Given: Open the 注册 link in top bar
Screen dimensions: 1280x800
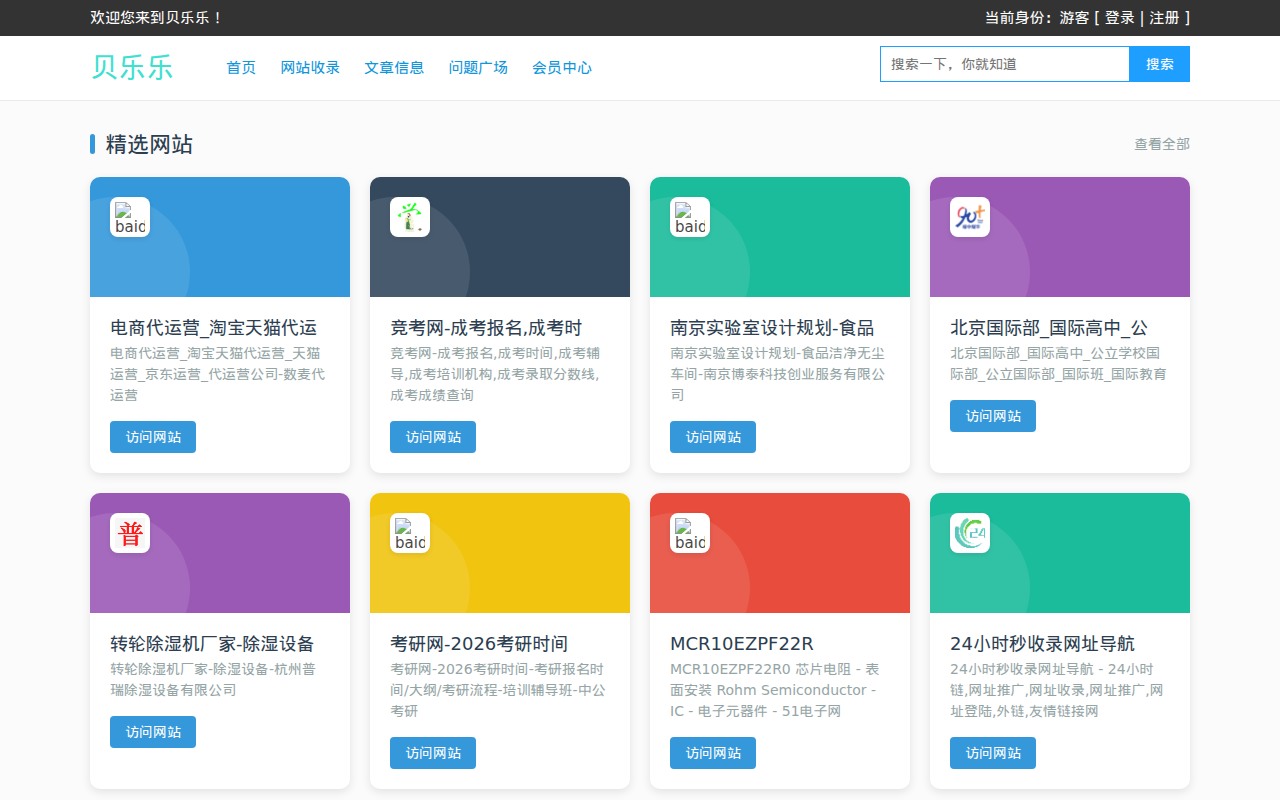Looking at the screenshot, I should point(1161,18).
